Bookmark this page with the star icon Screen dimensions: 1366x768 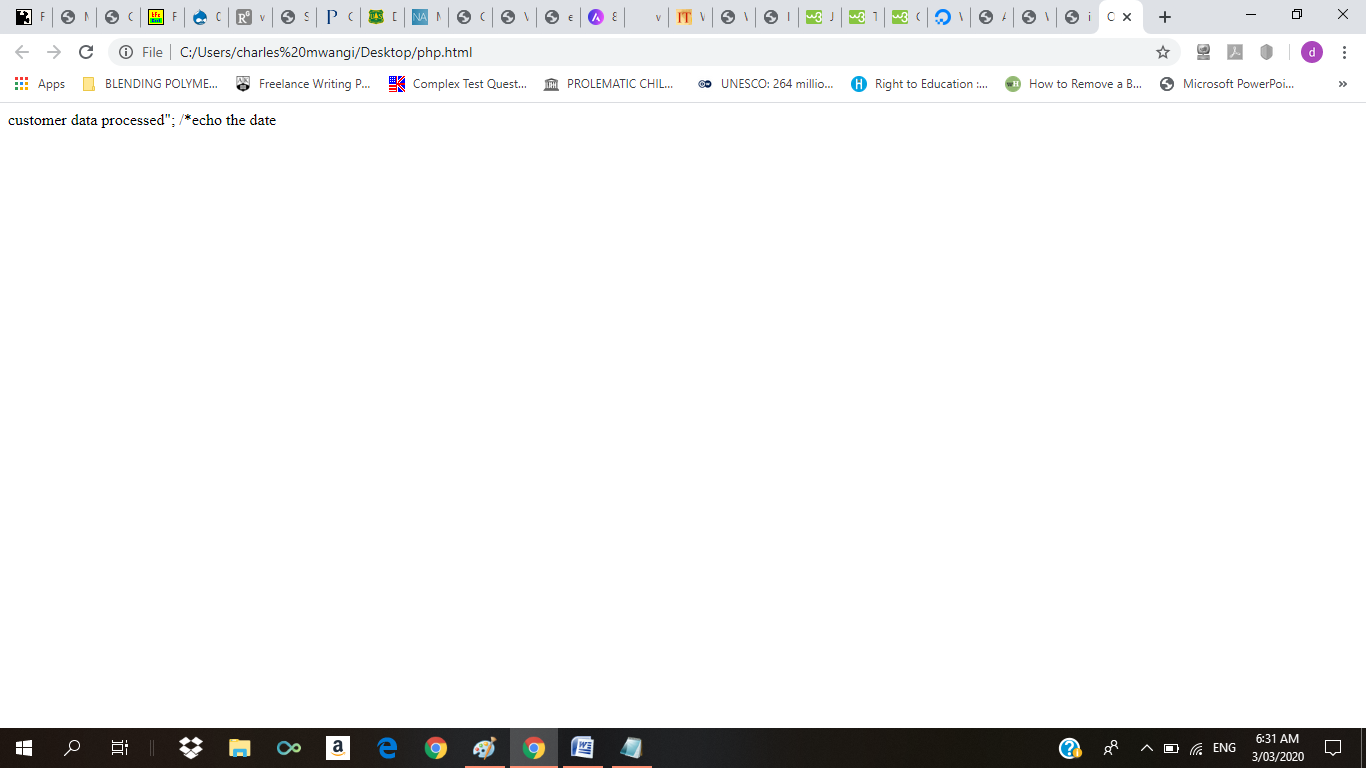pyautogui.click(x=1162, y=52)
